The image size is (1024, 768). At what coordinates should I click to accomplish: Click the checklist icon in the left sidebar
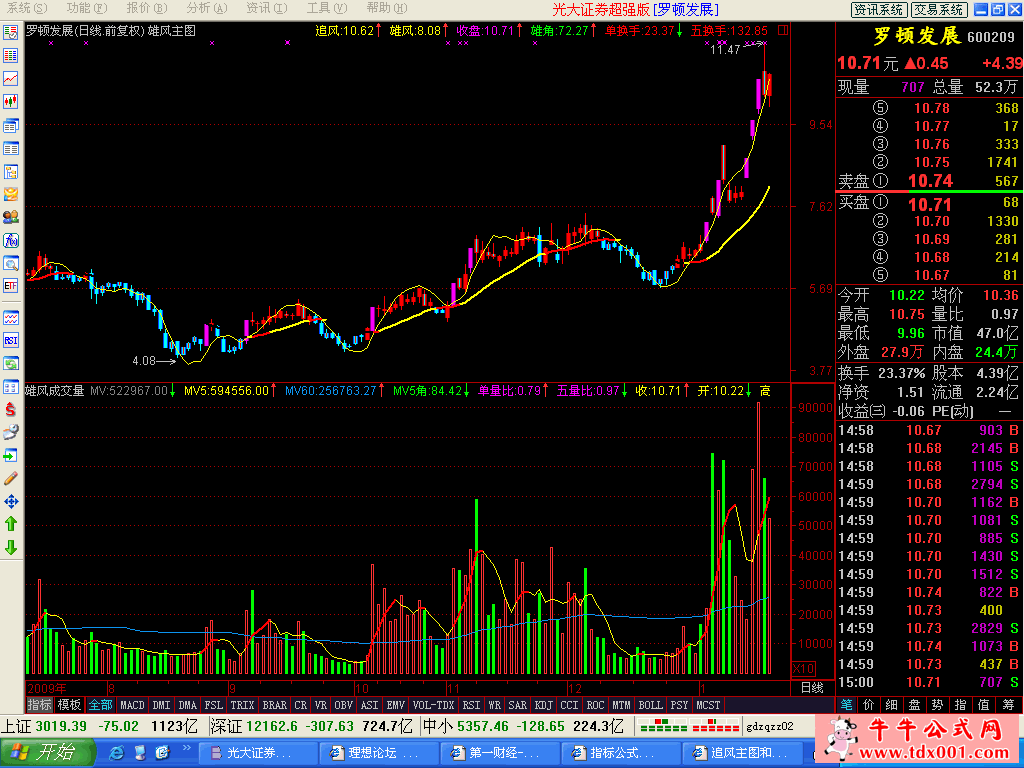tap(10, 33)
